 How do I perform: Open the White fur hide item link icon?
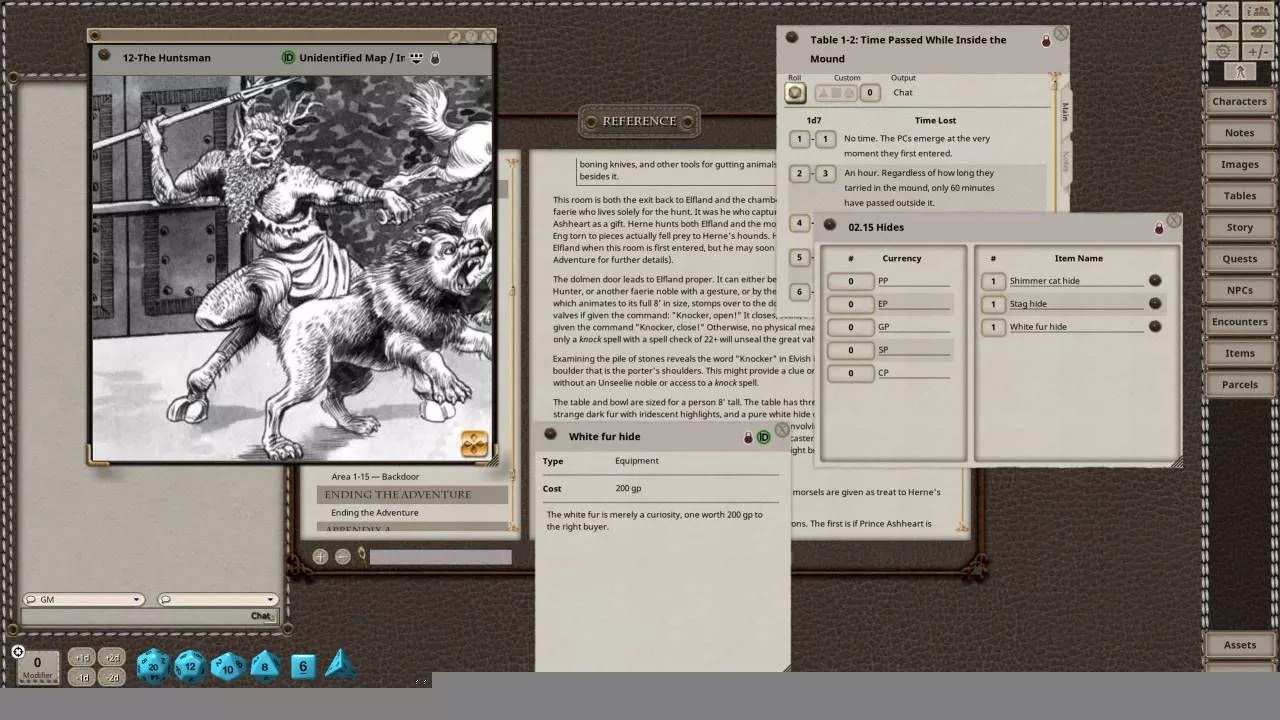click(x=1155, y=327)
